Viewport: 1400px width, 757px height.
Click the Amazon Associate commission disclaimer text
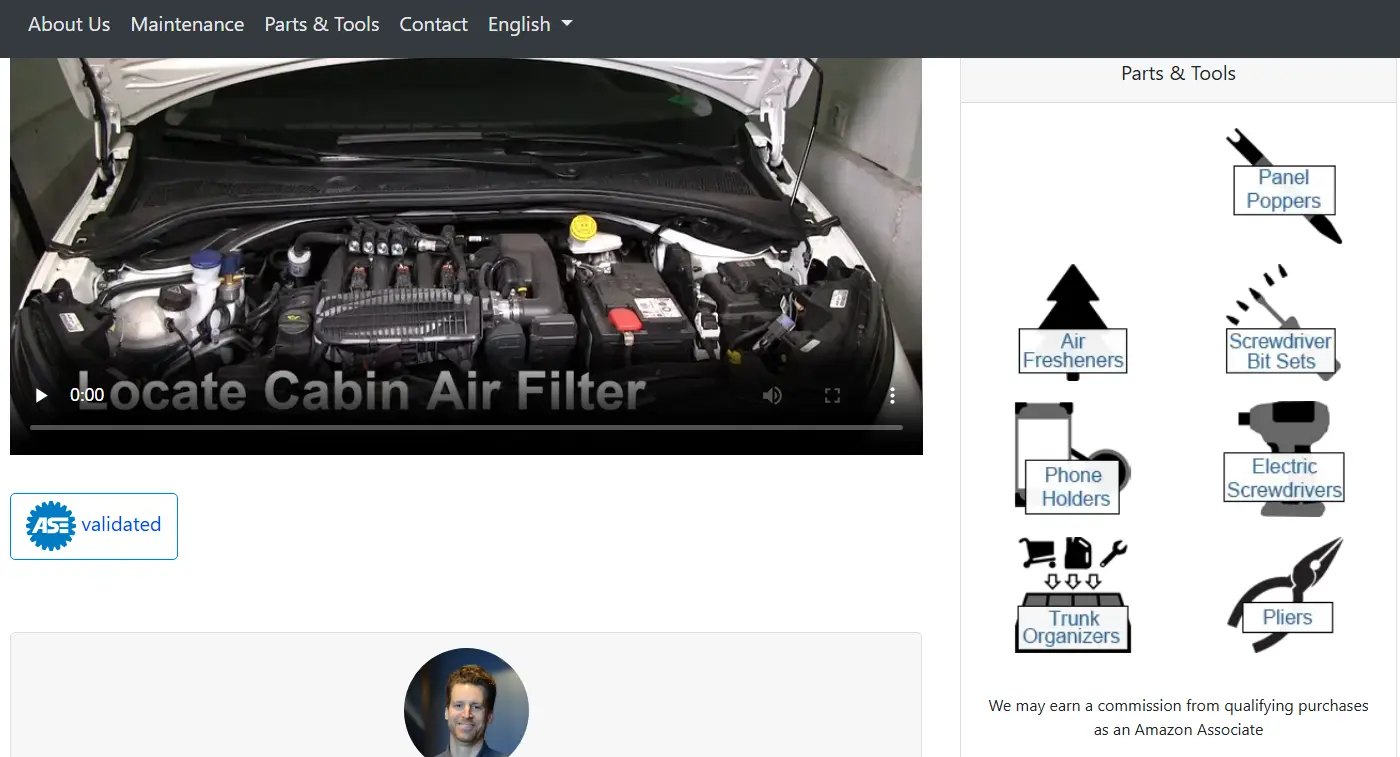[1178, 717]
